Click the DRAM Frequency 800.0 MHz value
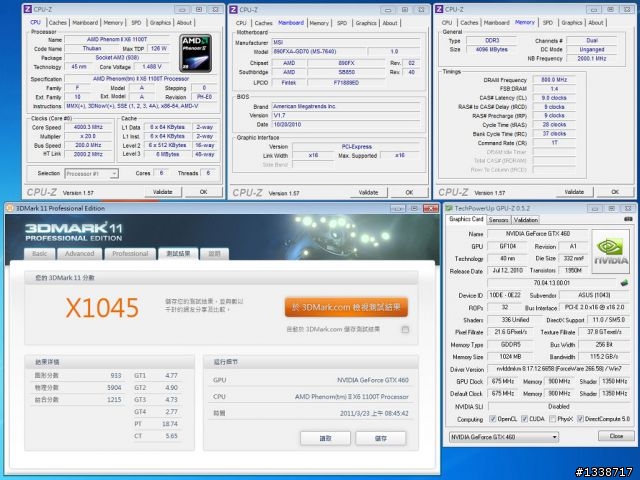Viewport: 640px width, 480px height. tap(554, 80)
